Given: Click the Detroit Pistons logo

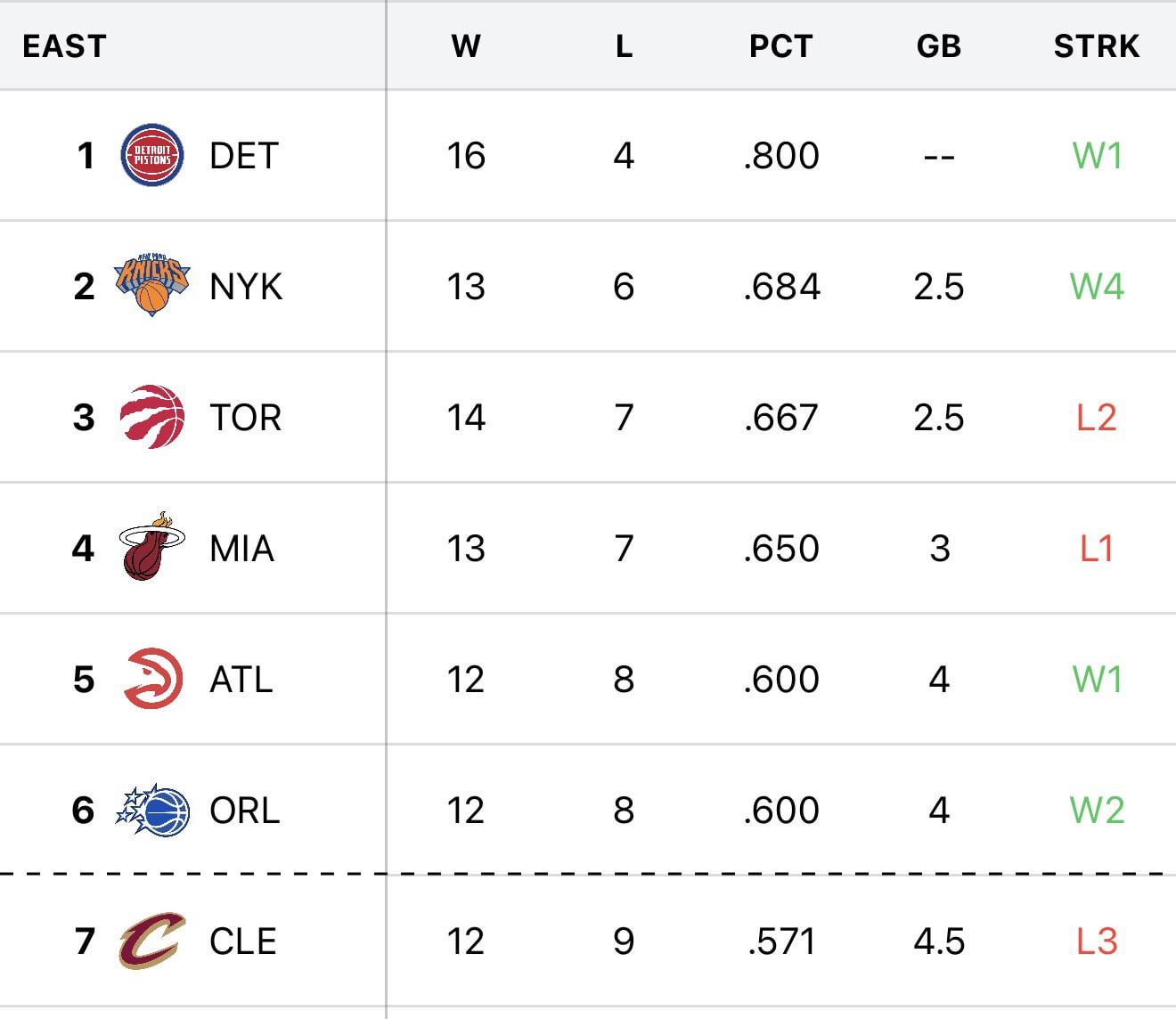Looking at the screenshot, I should tap(151, 156).
